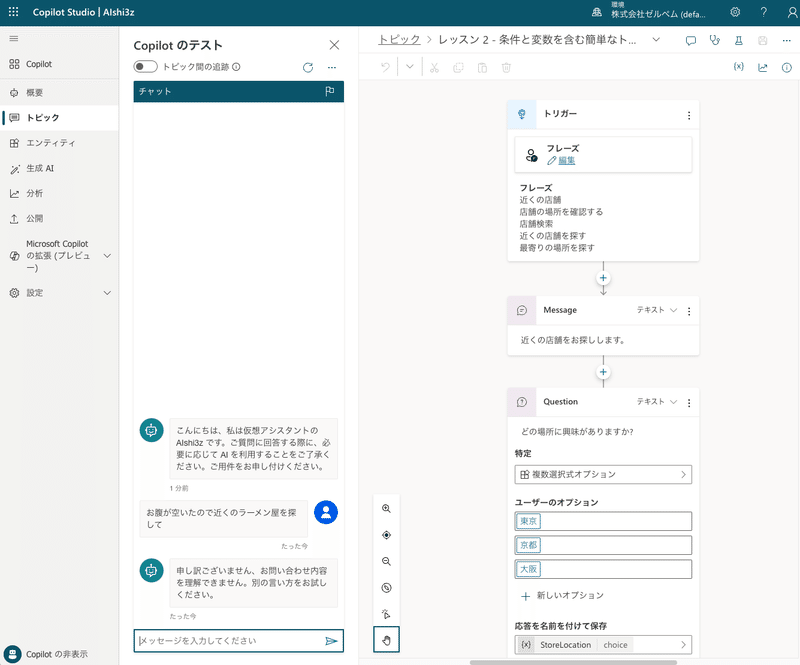Add 新しいオプション to question

[562, 596]
